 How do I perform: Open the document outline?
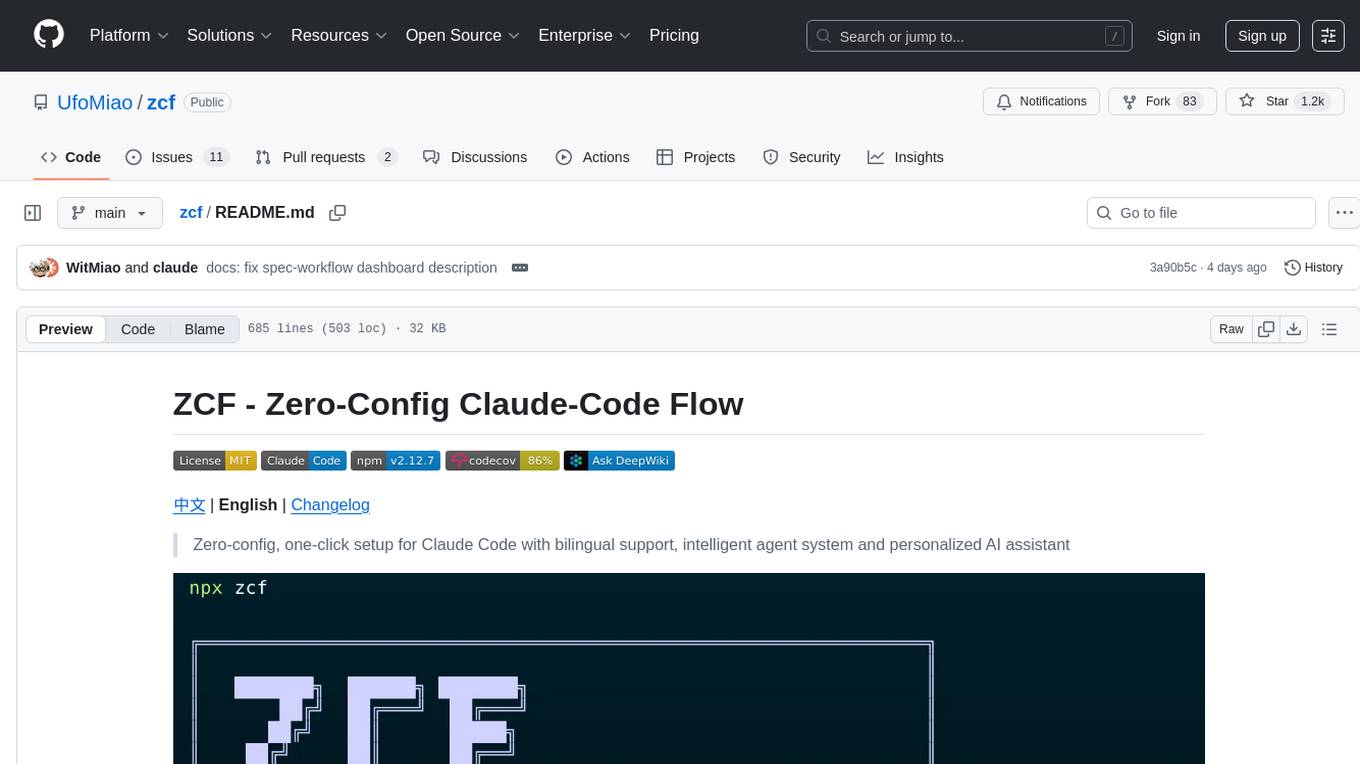[x=1329, y=329]
